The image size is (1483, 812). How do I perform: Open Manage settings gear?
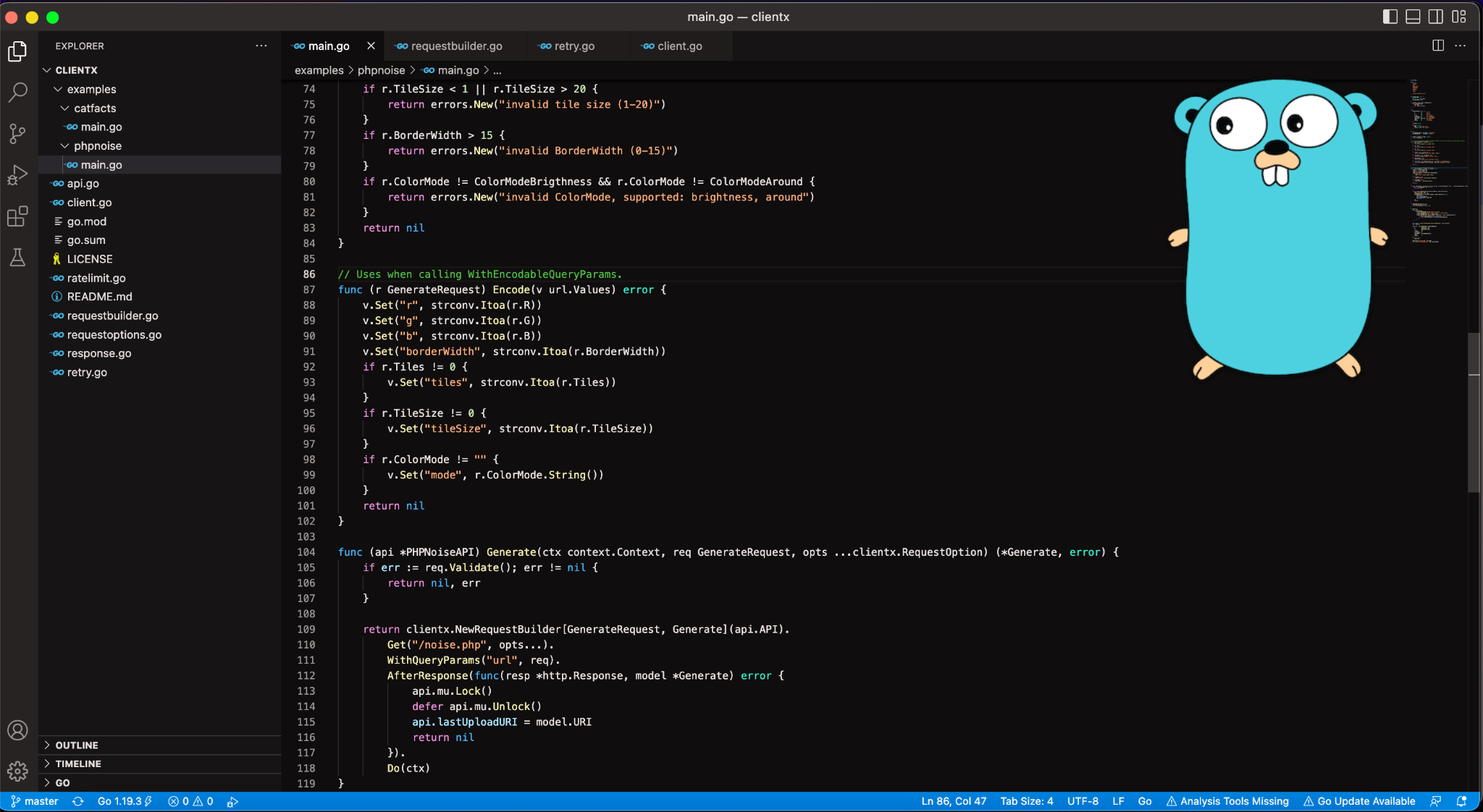[17, 771]
